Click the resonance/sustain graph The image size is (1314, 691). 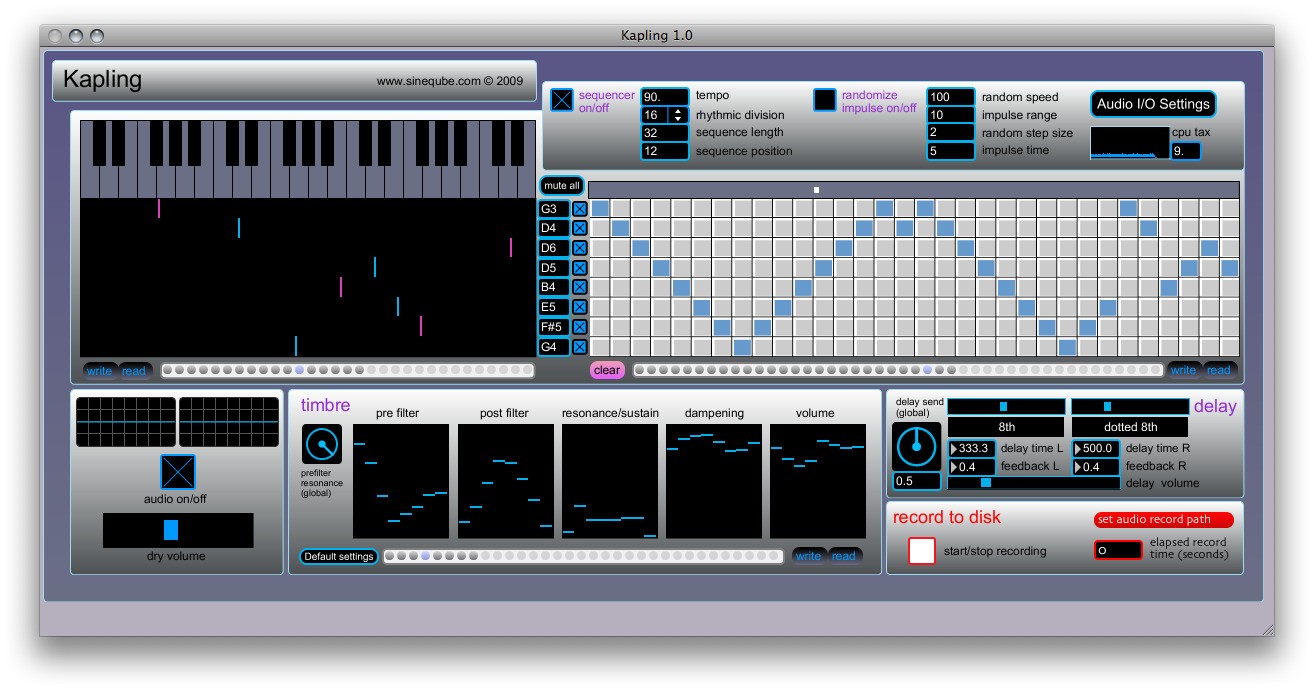click(x=609, y=482)
